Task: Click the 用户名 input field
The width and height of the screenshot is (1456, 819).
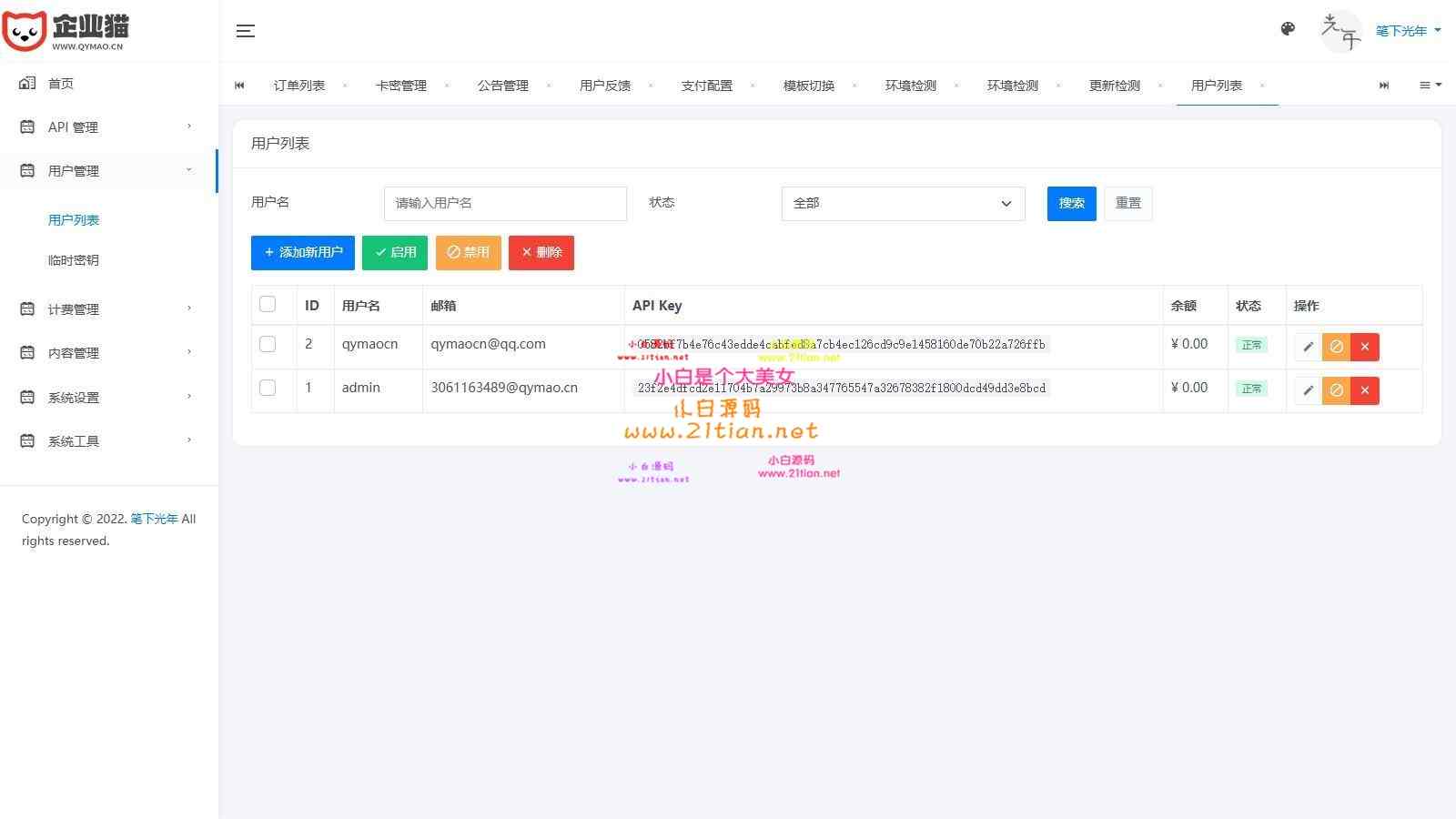Action: [x=504, y=203]
